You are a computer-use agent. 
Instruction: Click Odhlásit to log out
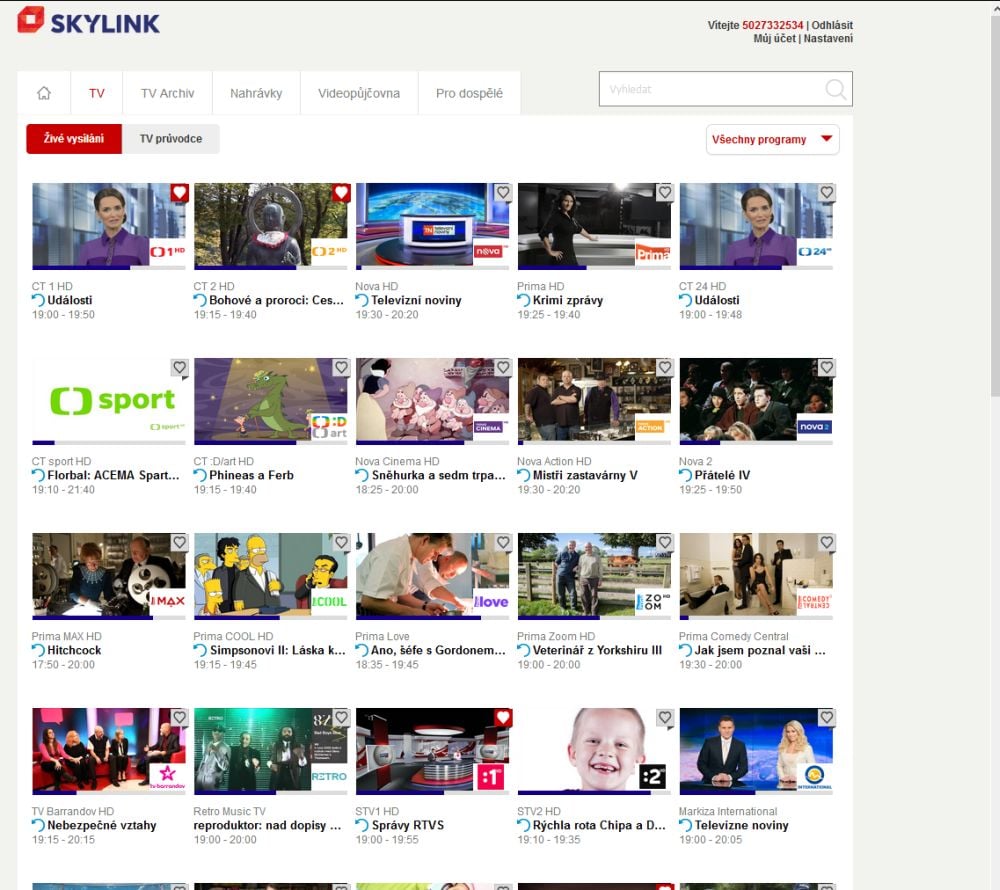coord(832,25)
